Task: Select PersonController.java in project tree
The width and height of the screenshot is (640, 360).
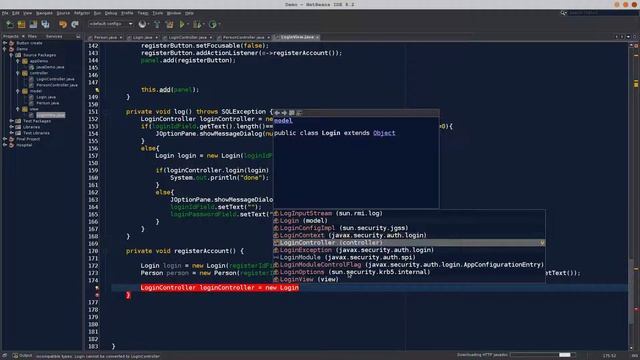Action: [x=57, y=85]
